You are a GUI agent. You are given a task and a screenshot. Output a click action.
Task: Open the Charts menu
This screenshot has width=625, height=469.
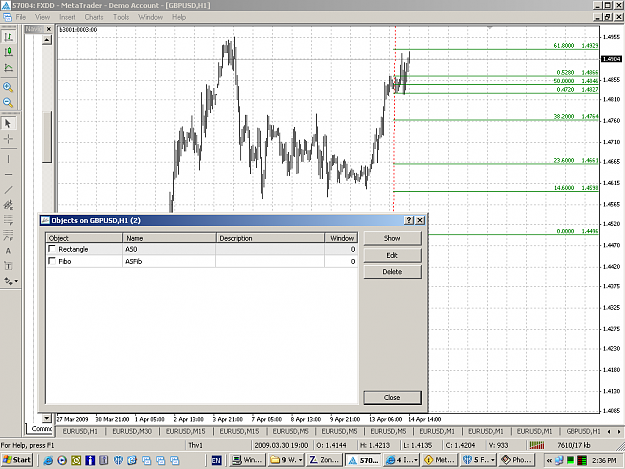click(94, 17)
